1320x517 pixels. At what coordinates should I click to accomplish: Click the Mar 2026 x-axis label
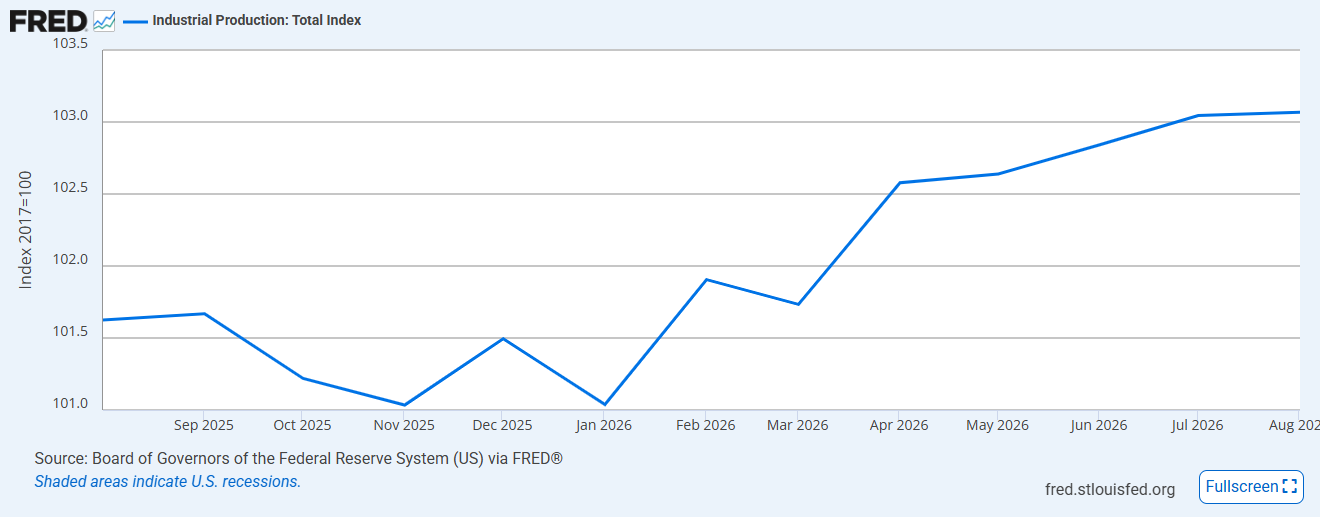[x=797, y=425]
